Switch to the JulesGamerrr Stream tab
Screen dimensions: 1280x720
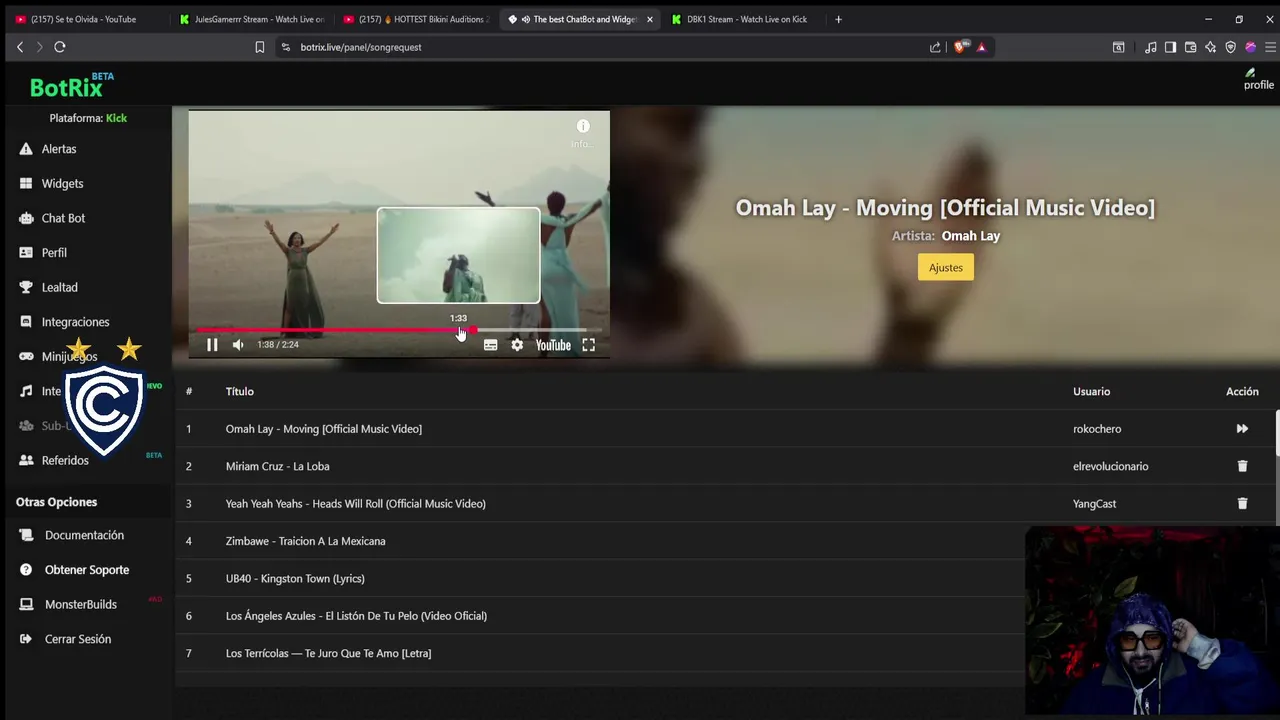pyautogui.click(x=250, y=19)
